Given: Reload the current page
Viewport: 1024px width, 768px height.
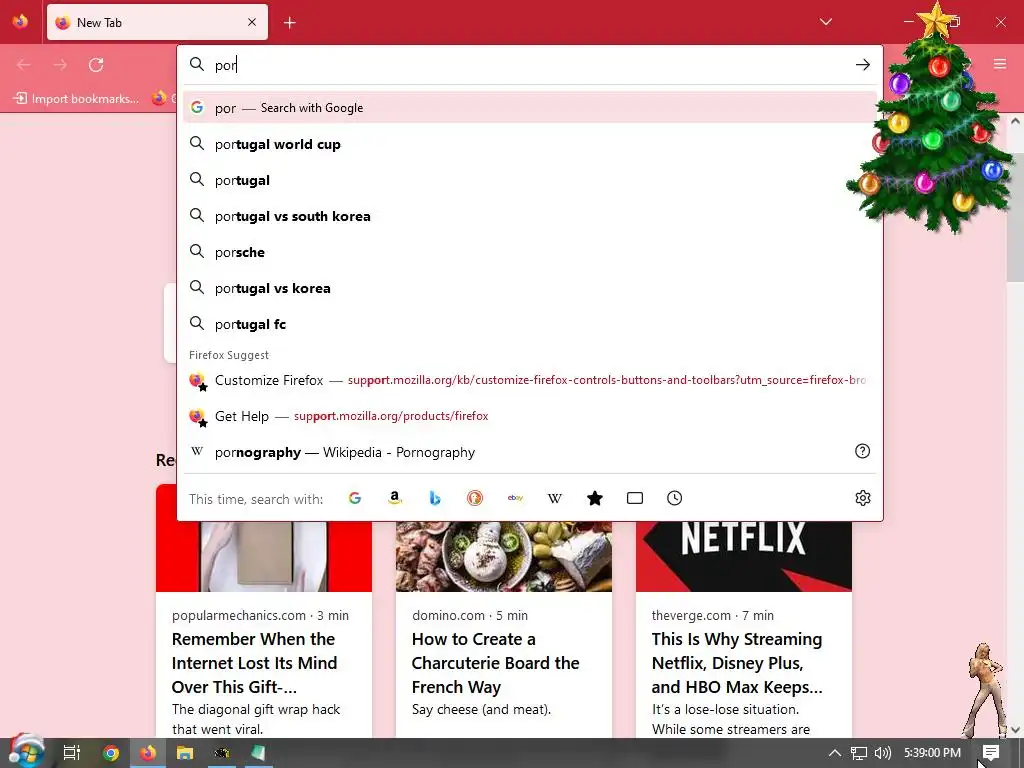Looking at the screenshot, I should pos(96,65).
